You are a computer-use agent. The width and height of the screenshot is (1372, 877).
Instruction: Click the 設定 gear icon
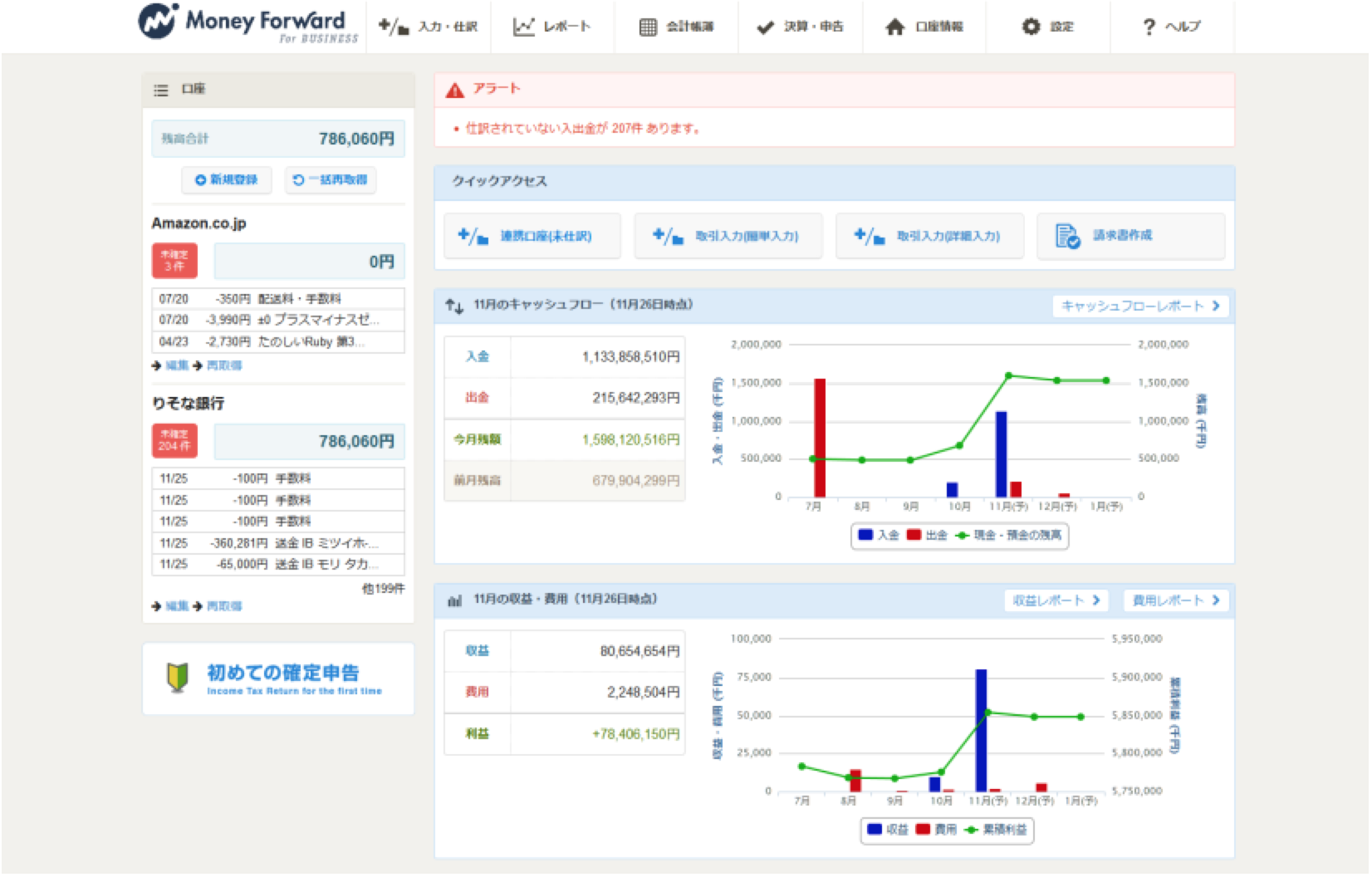[x=1031, y=27]
